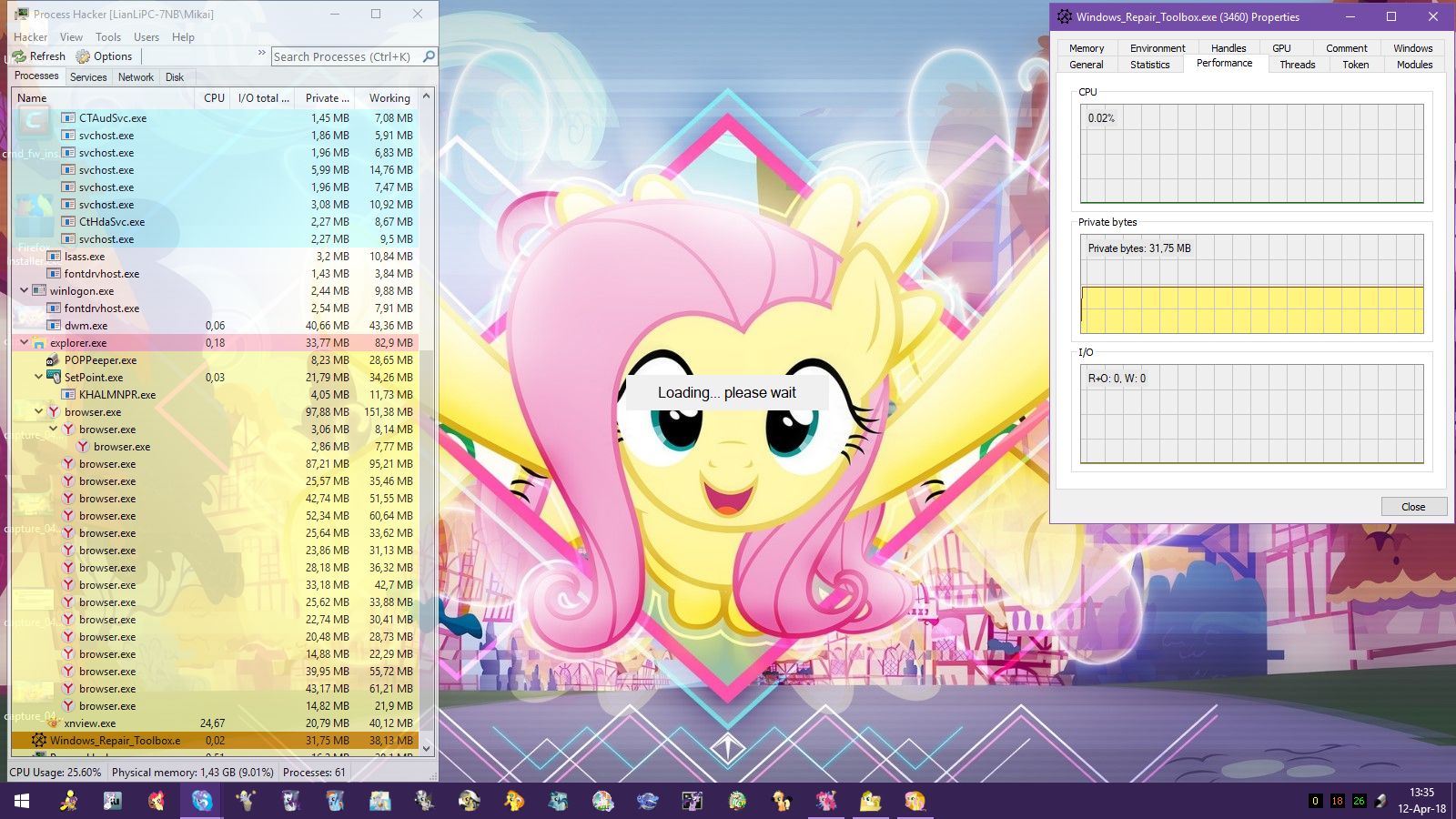
Task: Open Options via the gear icon
Action: point(83,56)
